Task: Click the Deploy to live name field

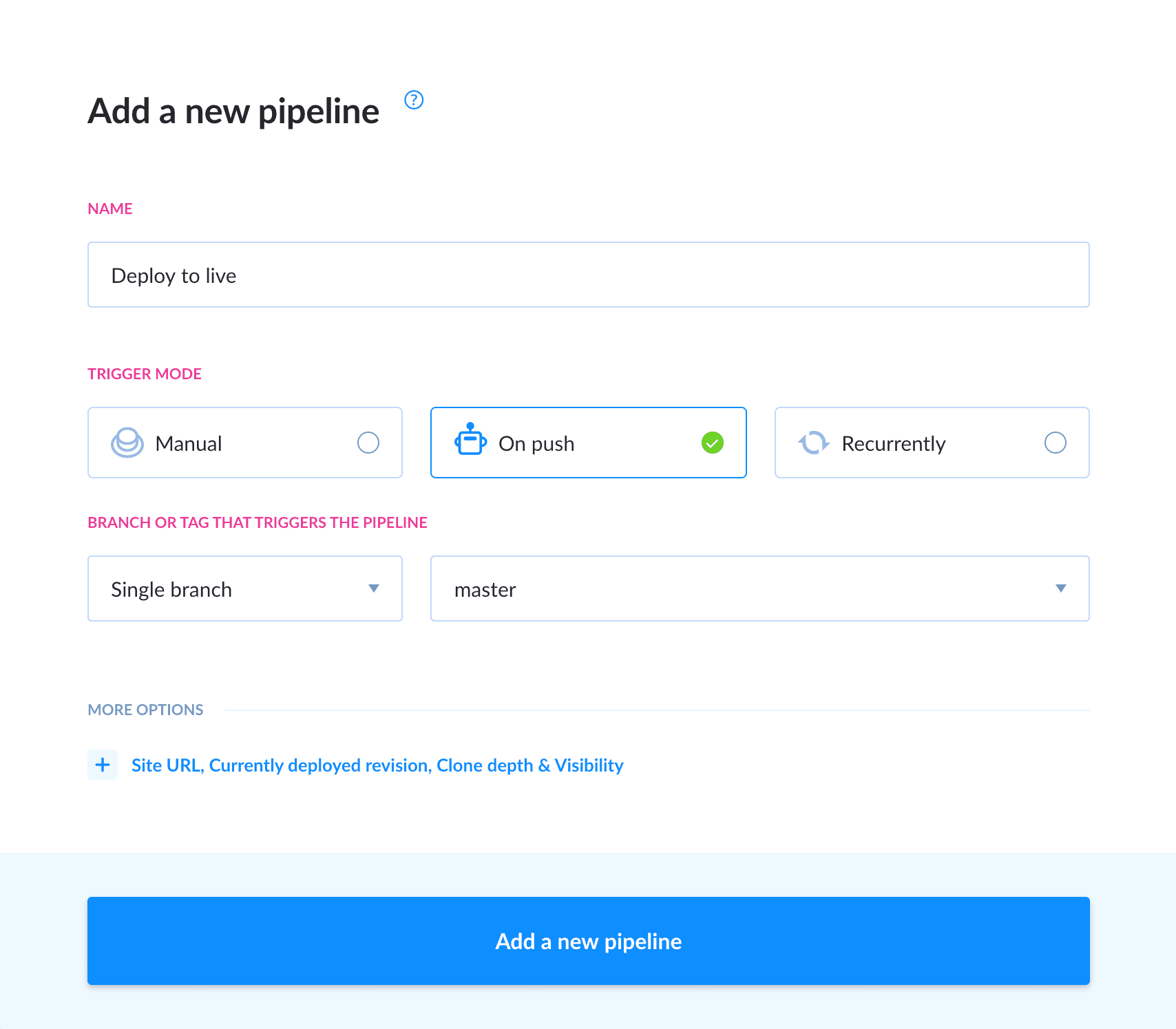Action: click(588, 275)
